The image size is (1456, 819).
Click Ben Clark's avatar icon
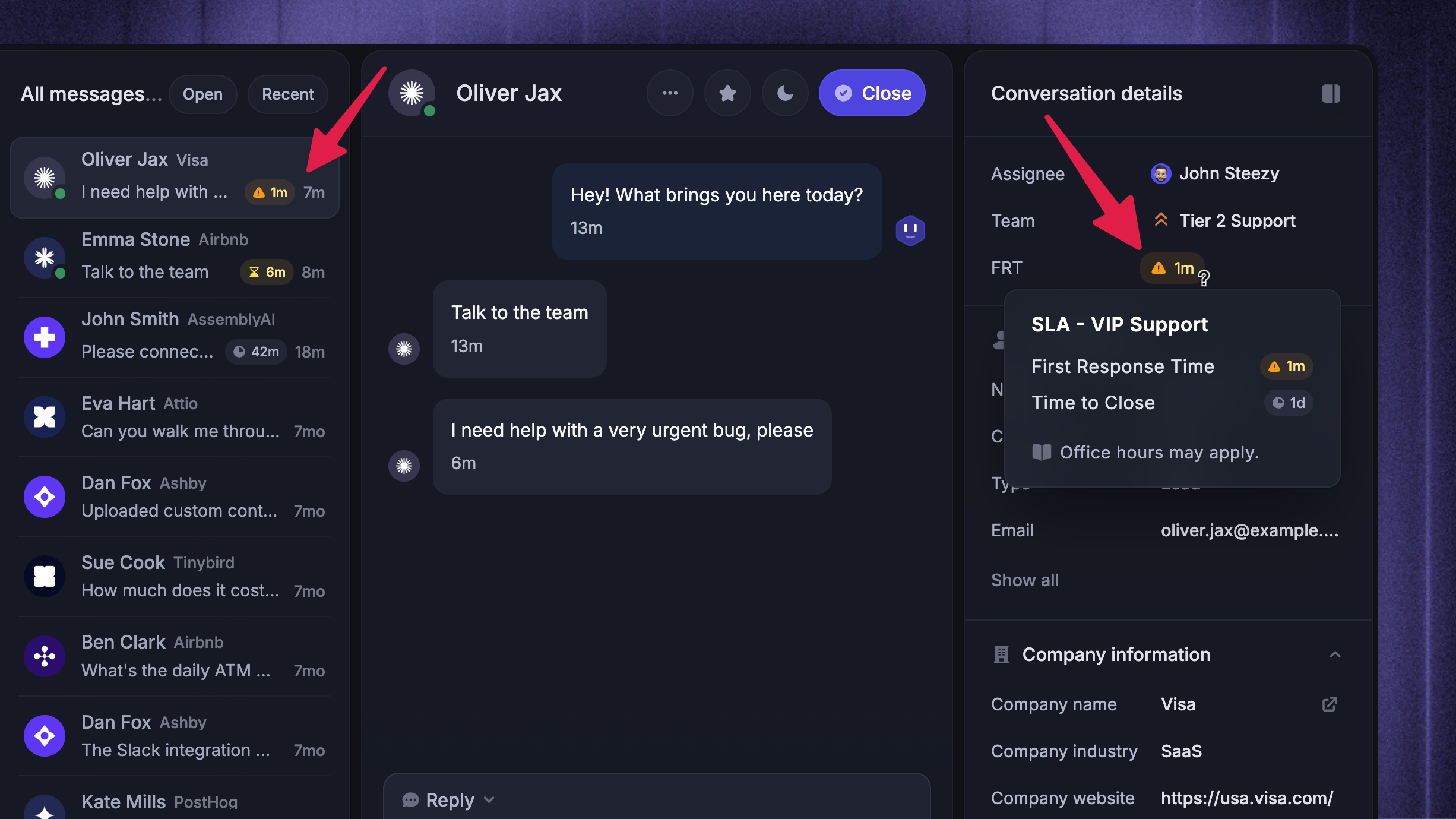coord(45,656)
